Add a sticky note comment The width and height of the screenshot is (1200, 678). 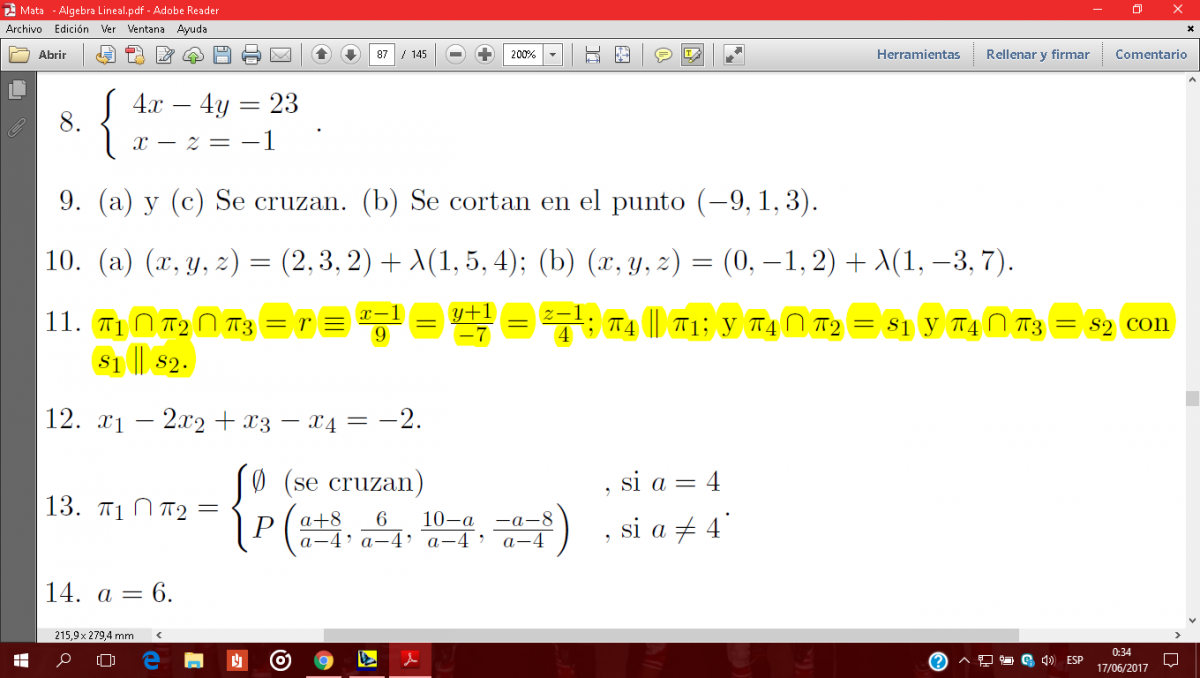pos(662,55)
